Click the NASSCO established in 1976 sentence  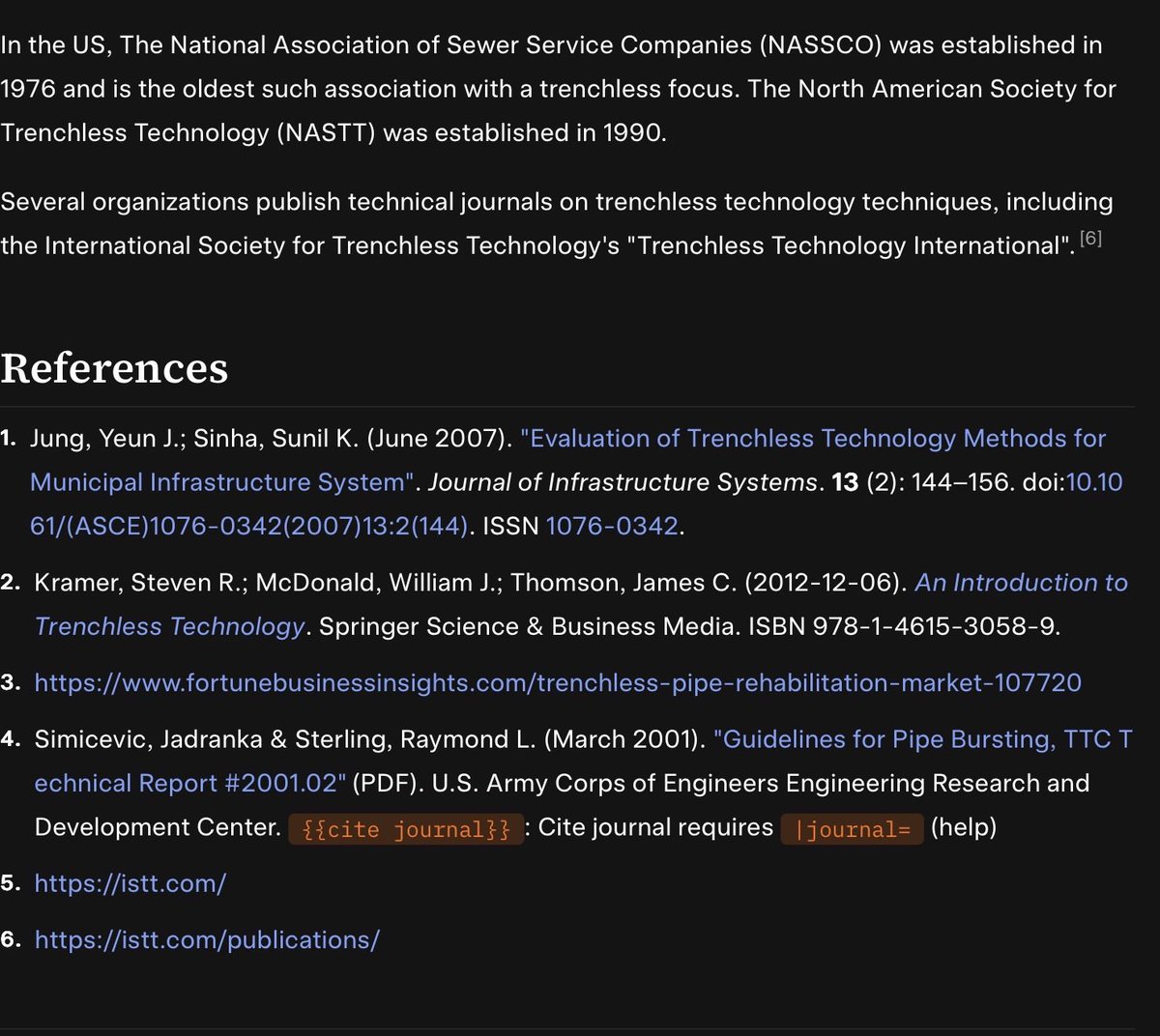pos(558,67)
